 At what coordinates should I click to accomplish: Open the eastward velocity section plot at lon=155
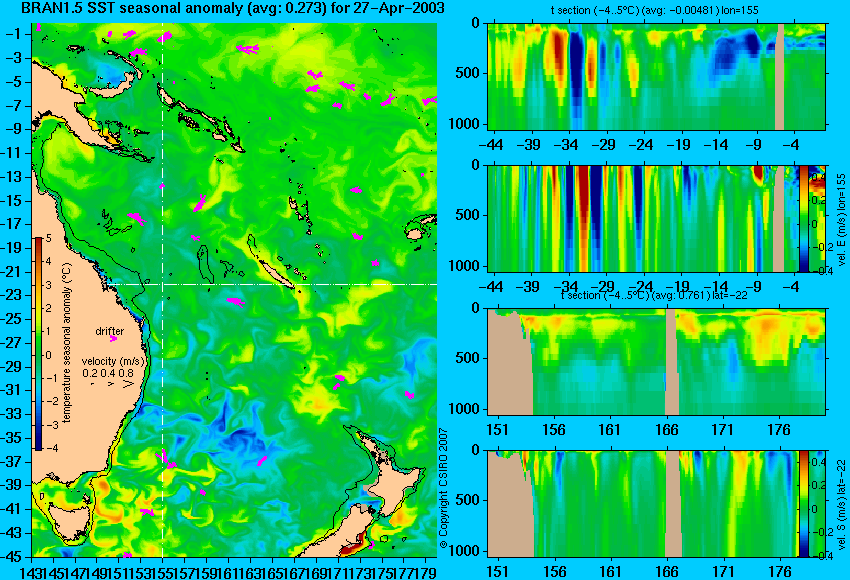(643, 219)
